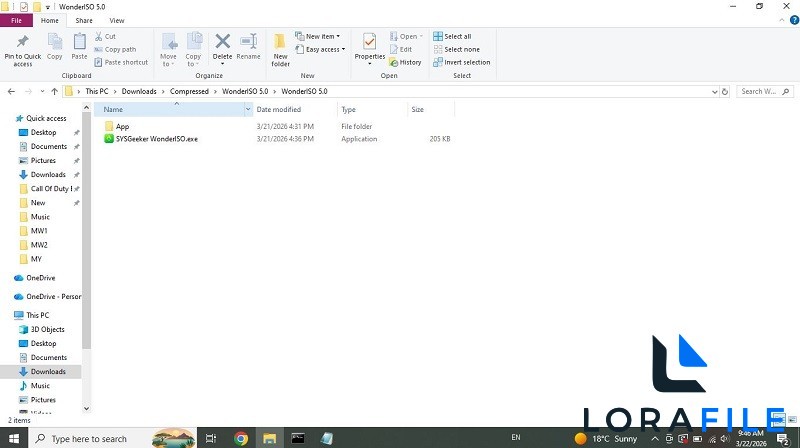Choose Copy path in Clipboard group
Screen dimensions: 800x448
(115, 49)
